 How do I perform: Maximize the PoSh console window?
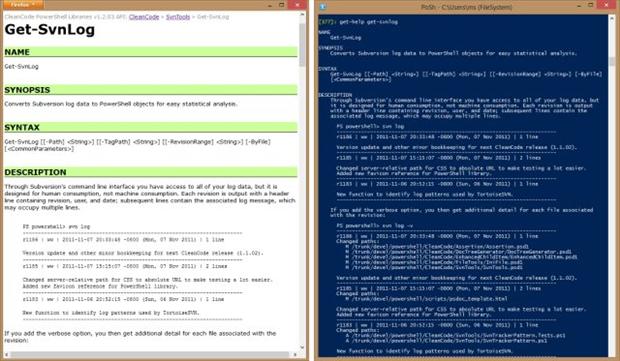coord(590,5)
